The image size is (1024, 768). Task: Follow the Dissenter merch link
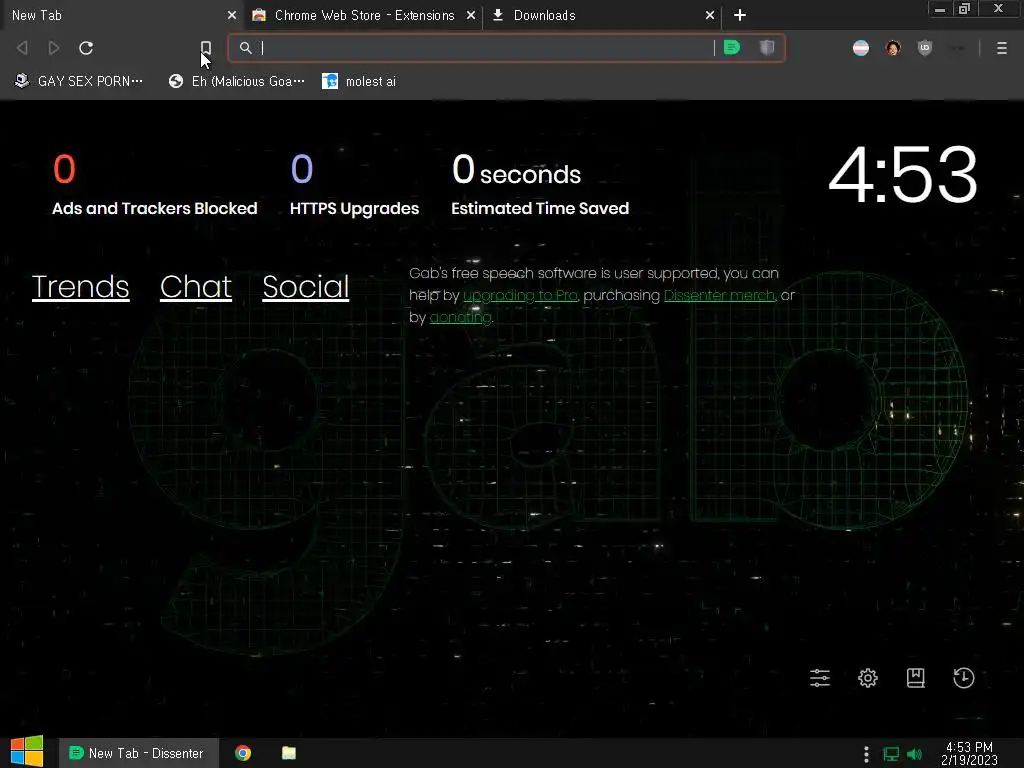pyautogui.click(x=719, y=295)
